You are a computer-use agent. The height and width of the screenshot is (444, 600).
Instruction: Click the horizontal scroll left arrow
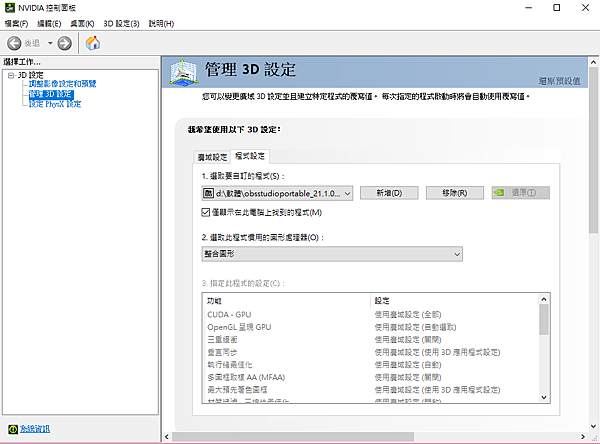[166, 436]
